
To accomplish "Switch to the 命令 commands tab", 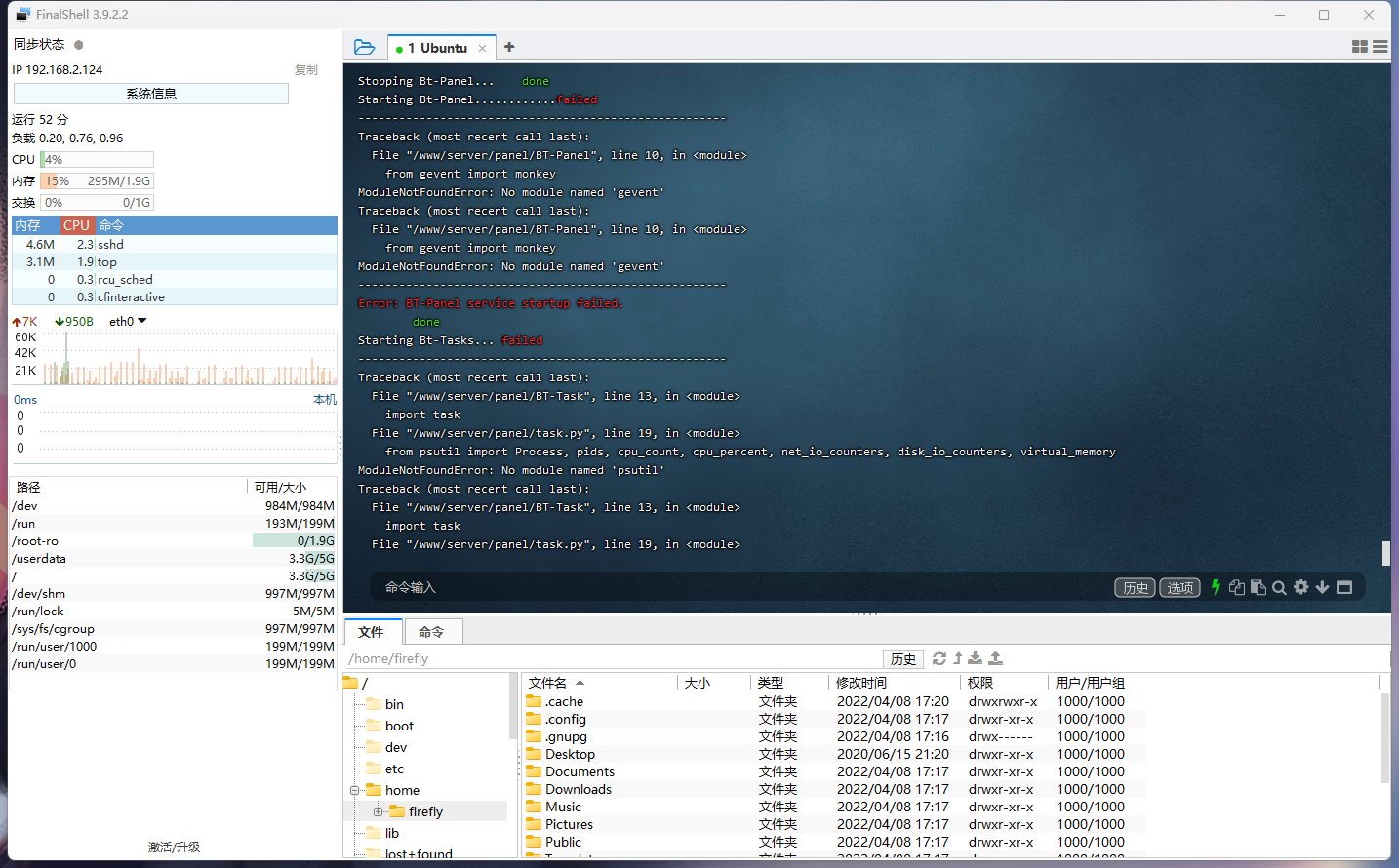I will click(431, 632).
